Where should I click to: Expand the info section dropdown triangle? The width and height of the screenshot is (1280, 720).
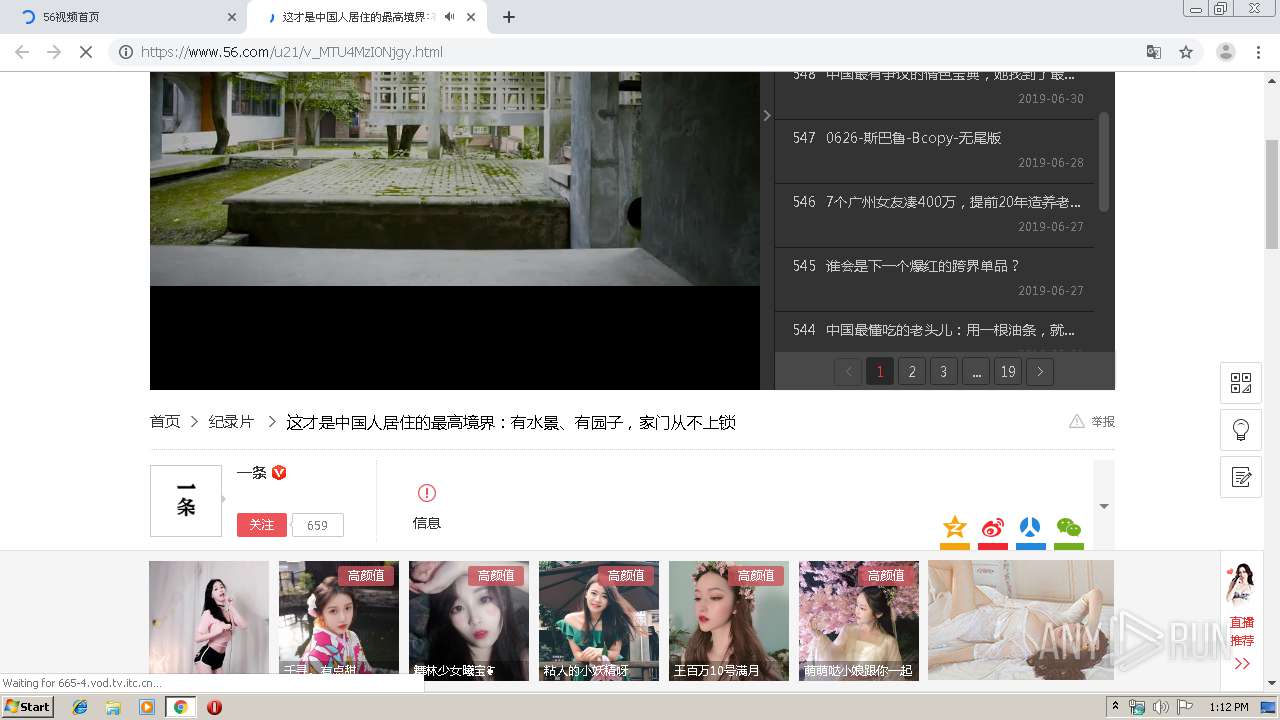pyautogui.click(x=1104, y=506)
